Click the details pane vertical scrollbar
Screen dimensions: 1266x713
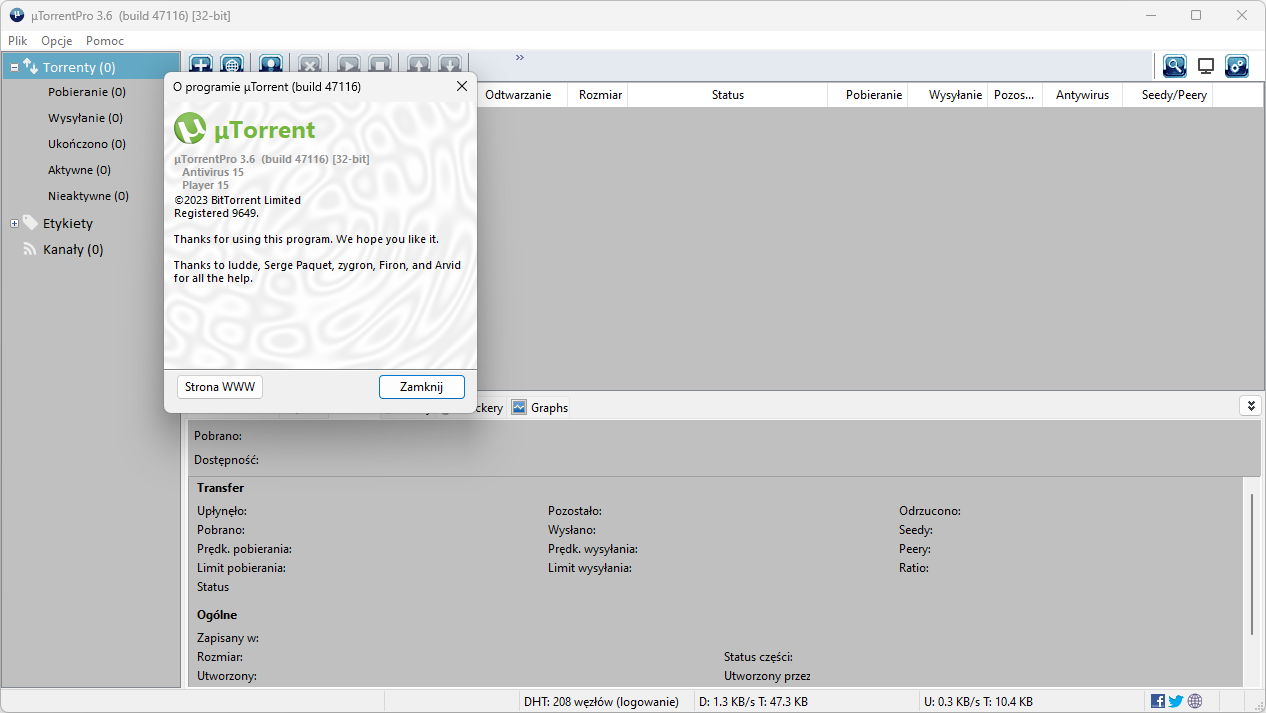[x=1251, y=563]
